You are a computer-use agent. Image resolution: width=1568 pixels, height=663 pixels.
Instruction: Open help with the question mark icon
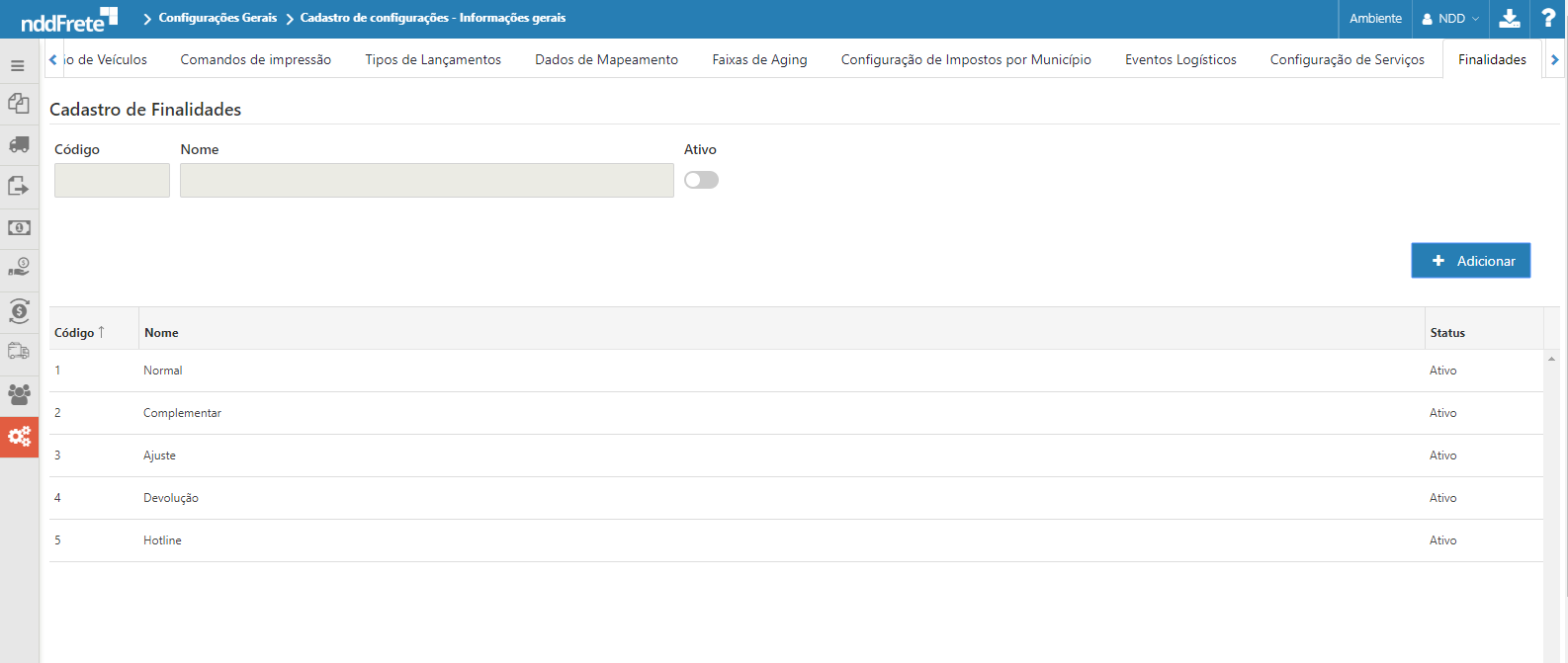click(x=1548, y=19)
